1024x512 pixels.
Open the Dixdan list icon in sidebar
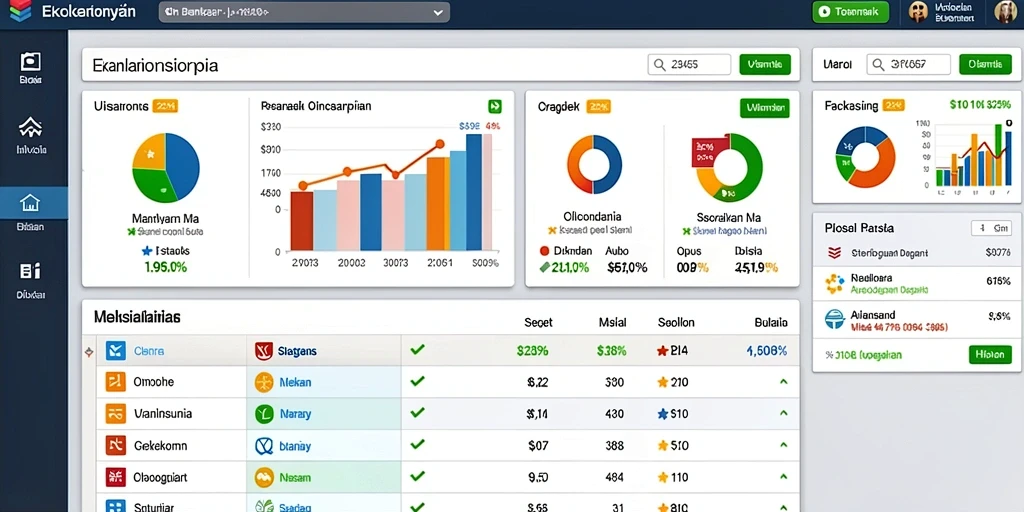pyautogui.click(x=31, y=272)
